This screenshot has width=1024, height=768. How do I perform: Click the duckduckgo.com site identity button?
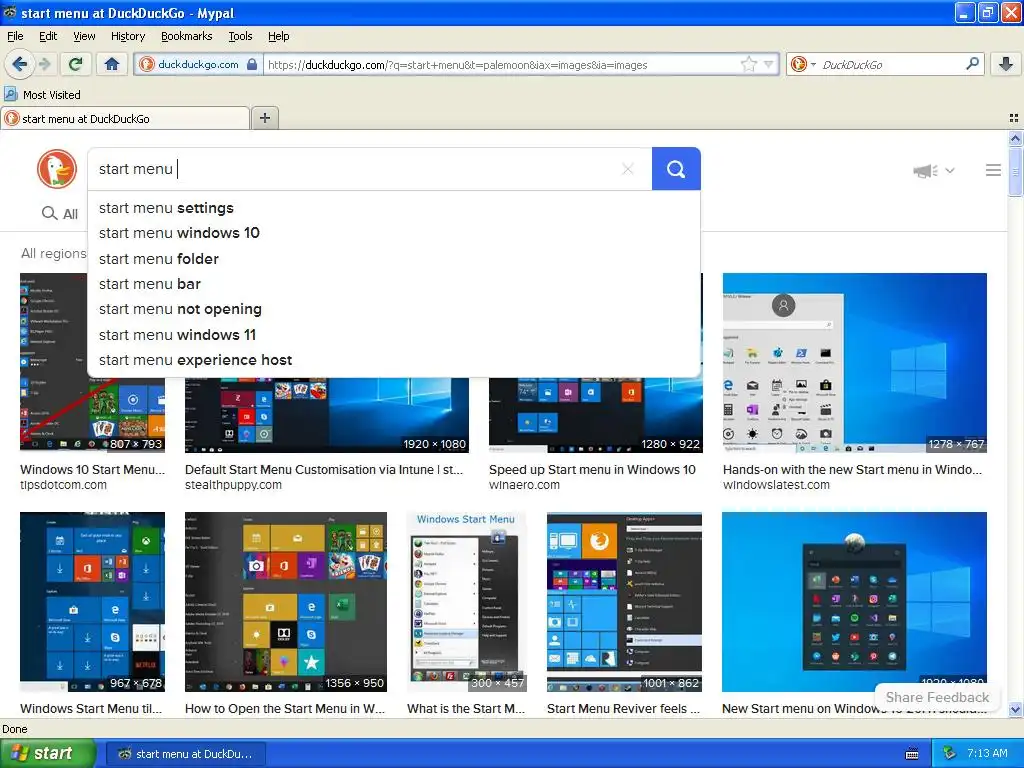pyautogui.click(x=199, y=64)
